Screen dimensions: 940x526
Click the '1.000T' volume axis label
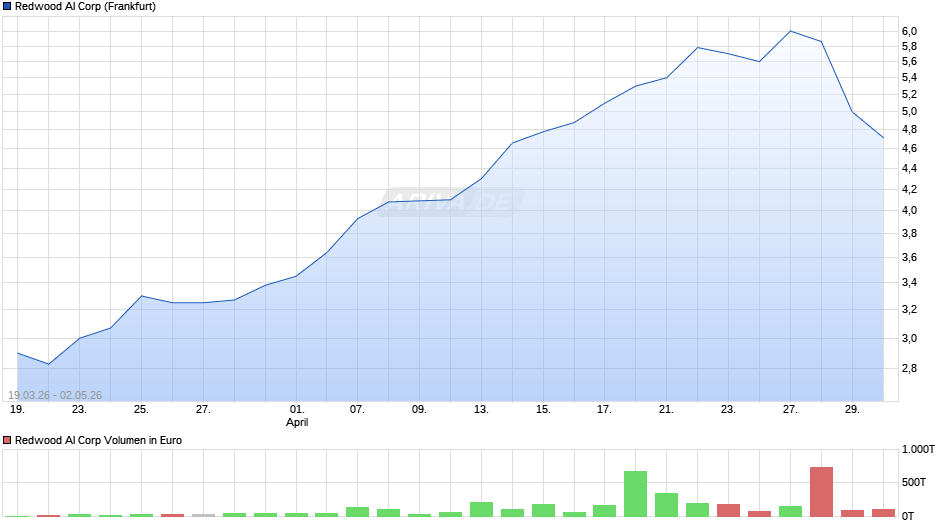918,449
